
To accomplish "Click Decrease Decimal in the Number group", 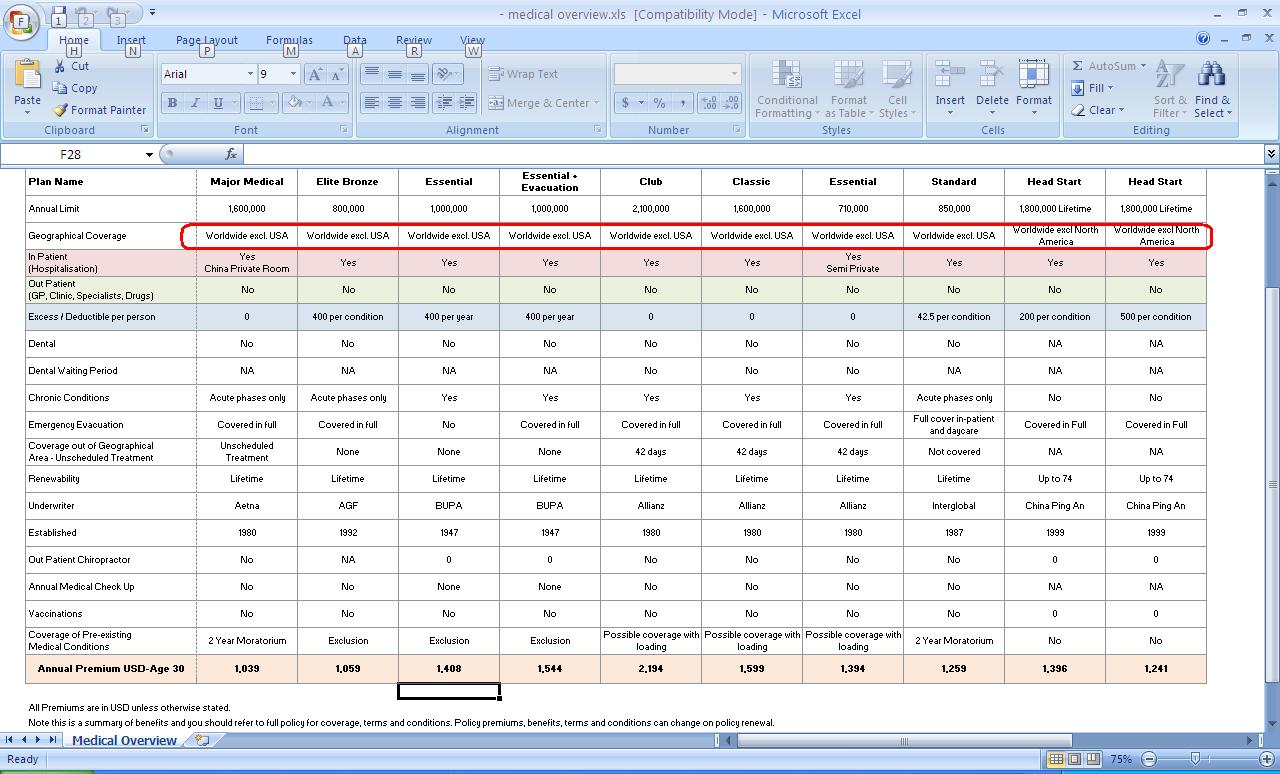I will pos(731,103).
